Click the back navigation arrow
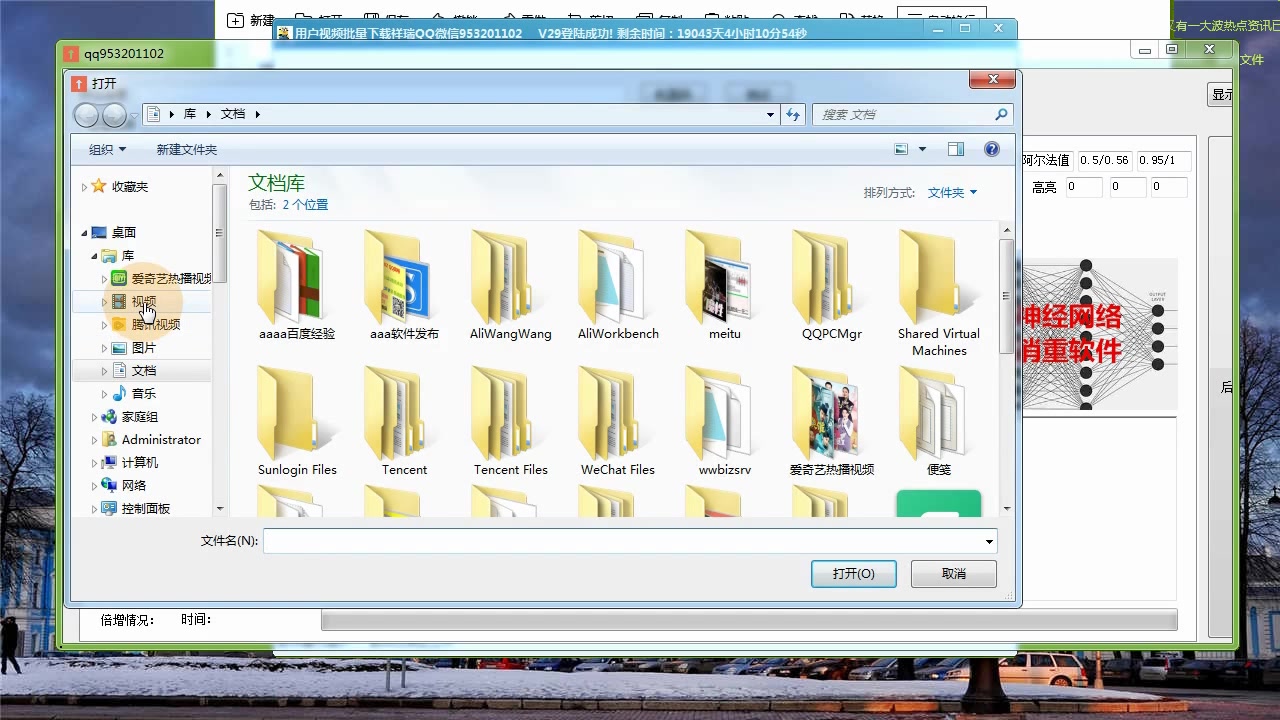 (87, 115)
